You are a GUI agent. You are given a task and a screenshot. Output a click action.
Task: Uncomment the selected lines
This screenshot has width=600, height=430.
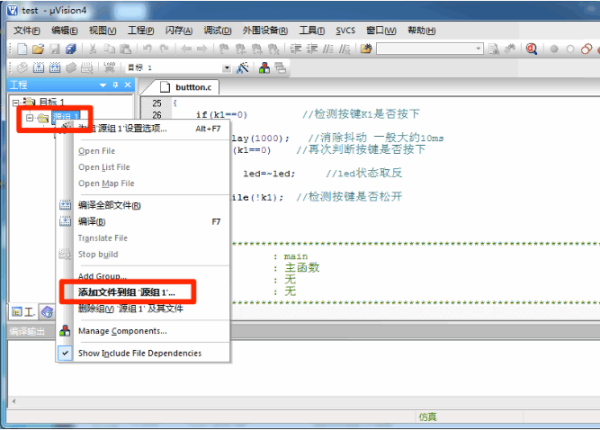(x=344, y=49)
